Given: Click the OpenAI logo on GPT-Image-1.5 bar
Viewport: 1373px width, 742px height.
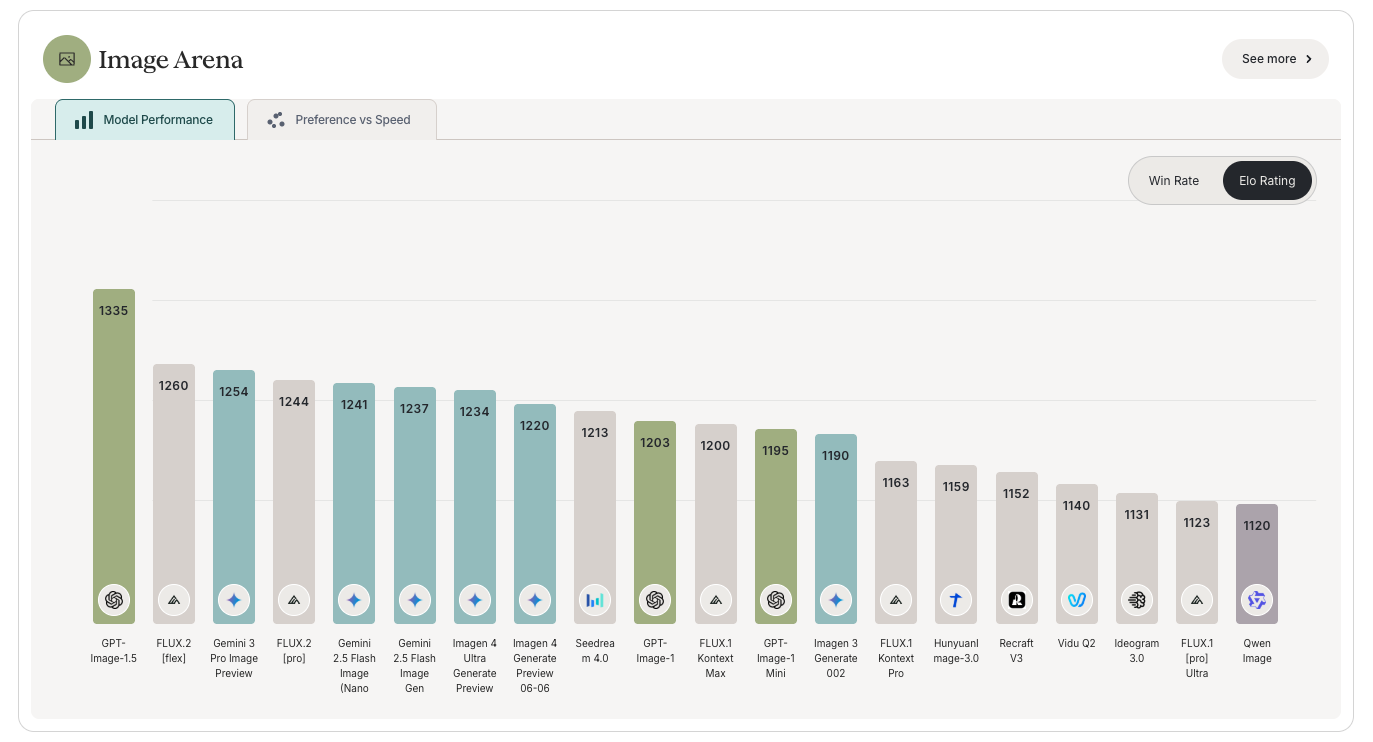Looking at the screenshot, I should 114,600.
